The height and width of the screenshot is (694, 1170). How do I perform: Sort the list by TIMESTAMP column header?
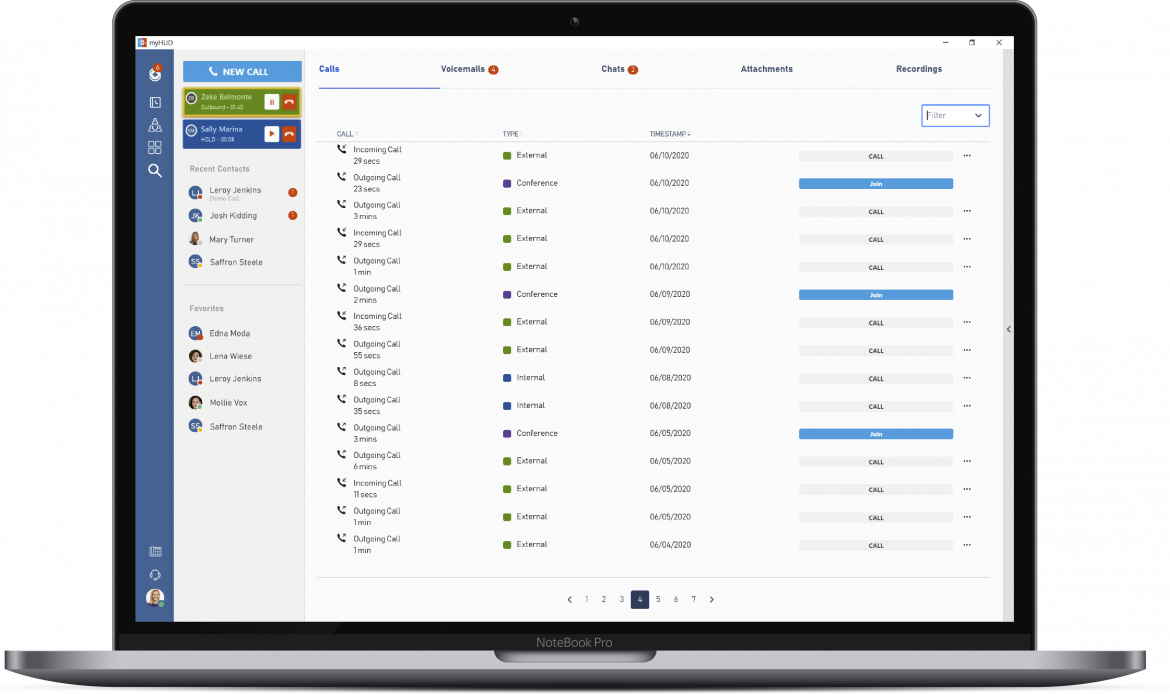coord(669,134)
